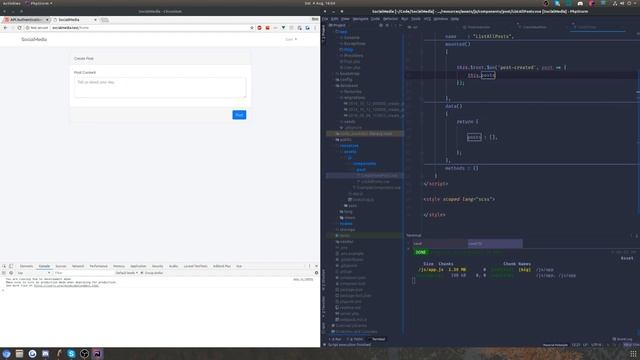Image resolution: width=640 pixels, height=360 pixels.
Task: Click the PhpStorm icon in the taskbar
Action: coord(98,354)
